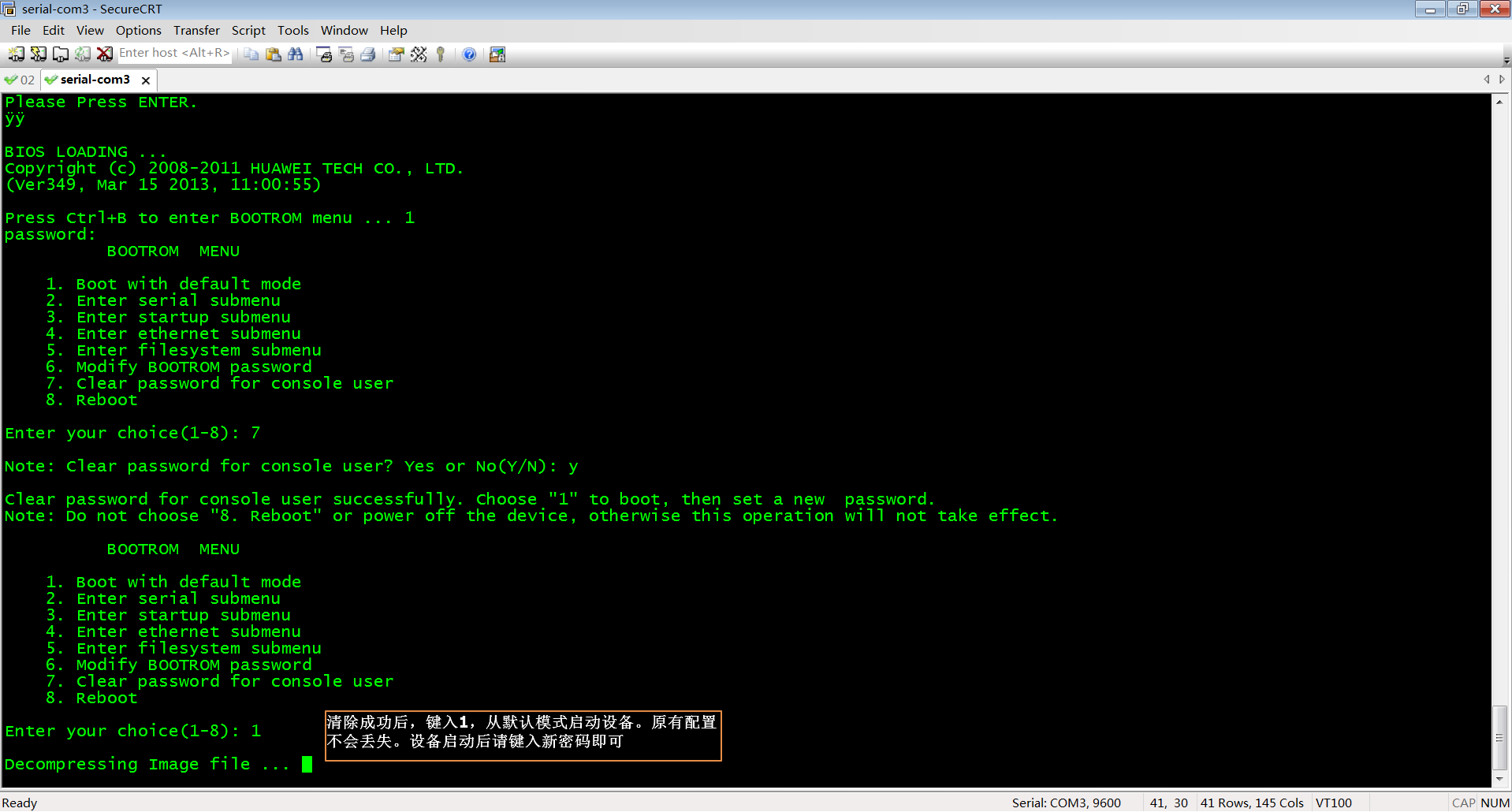Viewport: 1512px width, 812px height.
Task: Click 'Please Press ENTER.' terminal line
Action: [x=101, y=102]
